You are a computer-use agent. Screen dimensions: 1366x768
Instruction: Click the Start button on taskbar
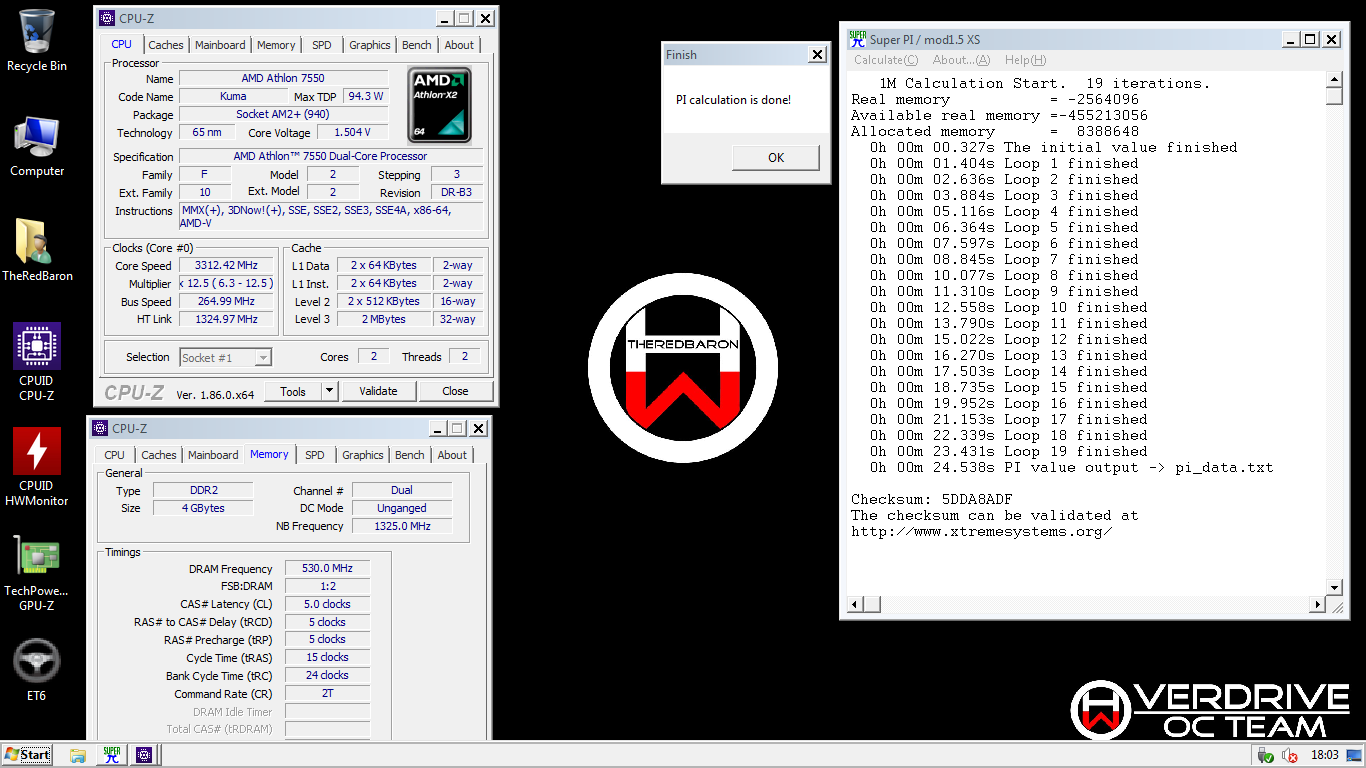pos(27,755)
